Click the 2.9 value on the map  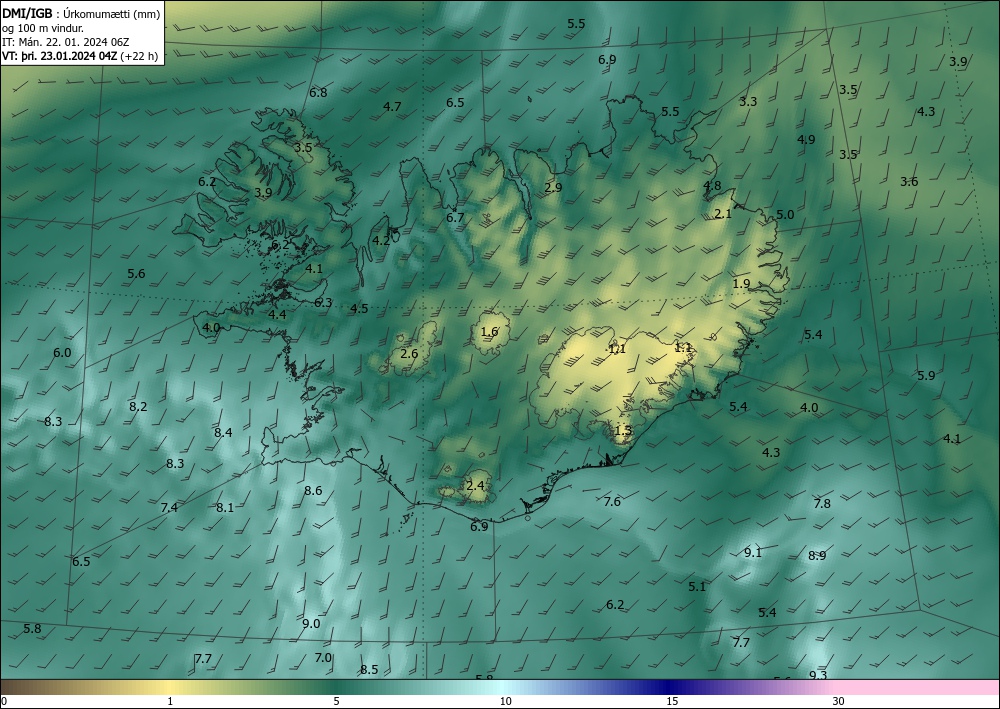point(554,187)
